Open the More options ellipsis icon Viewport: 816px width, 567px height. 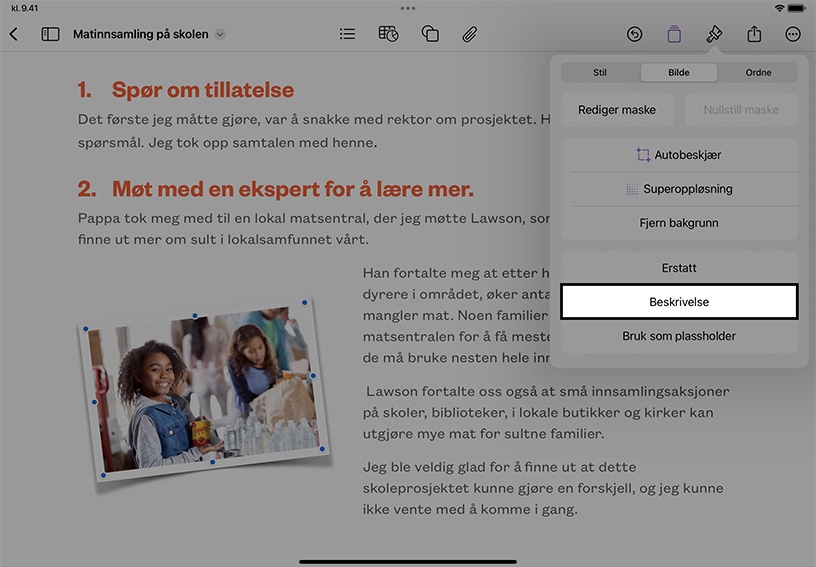tap(793, 34)
